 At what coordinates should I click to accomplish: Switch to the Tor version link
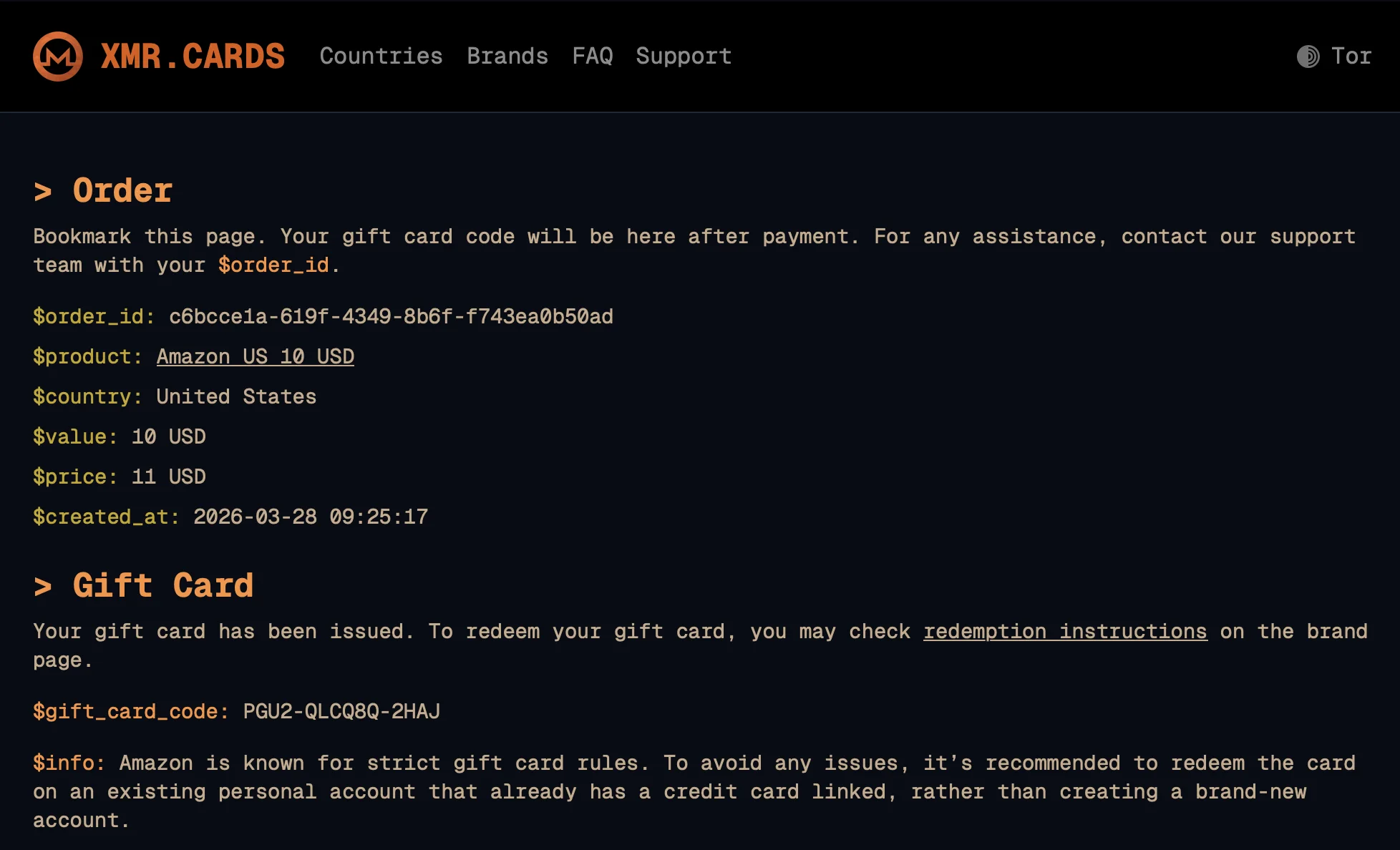click(x=1351, y=56)
